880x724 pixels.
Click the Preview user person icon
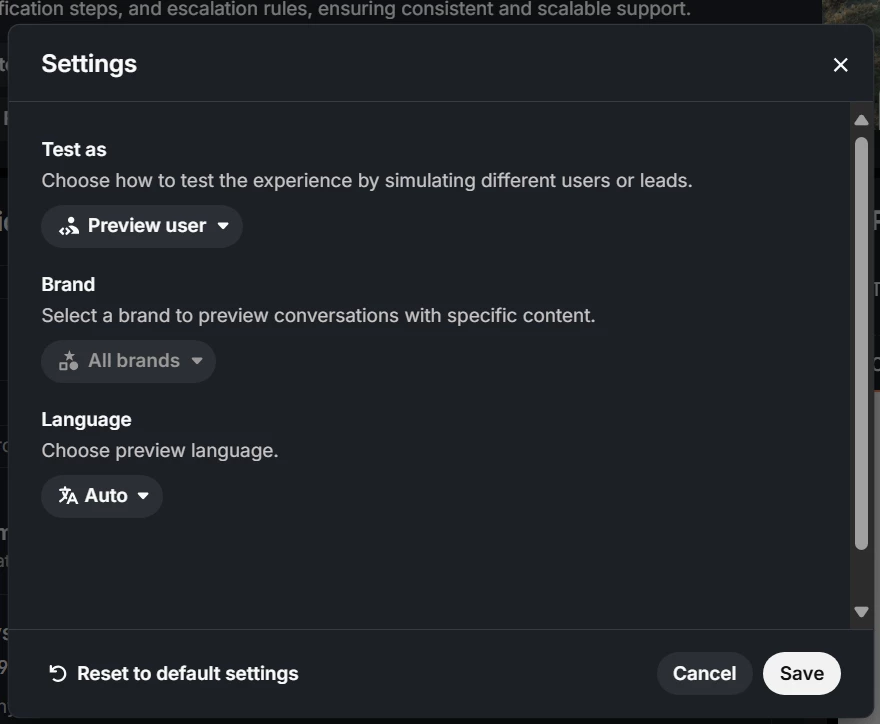tap(69, 226)
